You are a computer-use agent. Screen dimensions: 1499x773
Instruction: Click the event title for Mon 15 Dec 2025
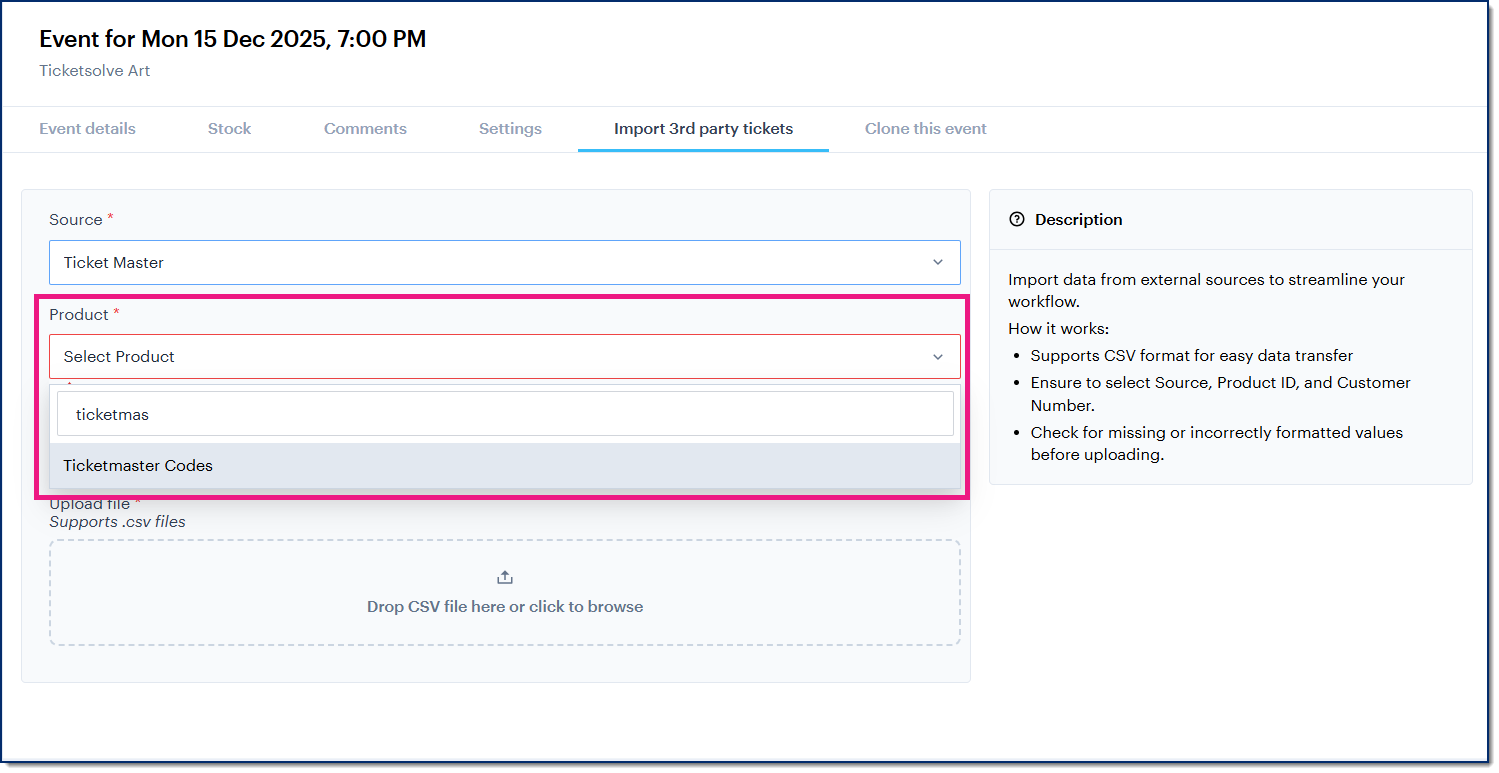[233, 39]
